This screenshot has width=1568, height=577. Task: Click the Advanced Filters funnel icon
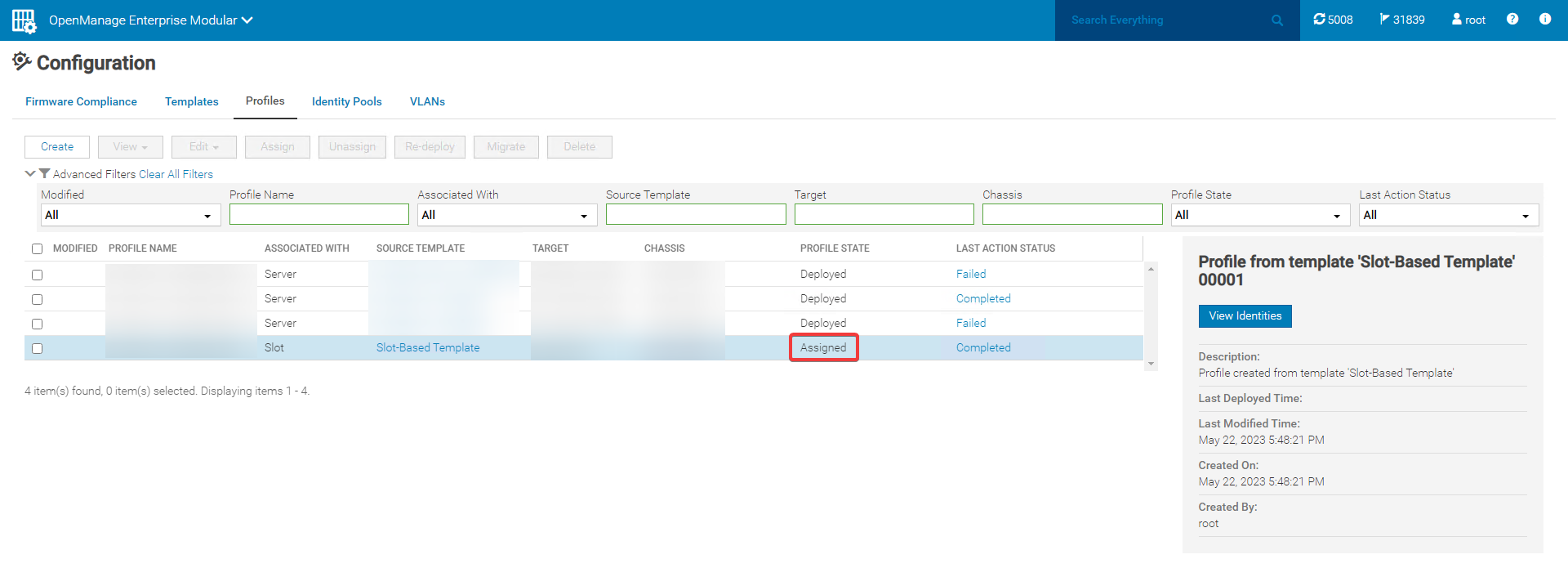click(45, 173)
